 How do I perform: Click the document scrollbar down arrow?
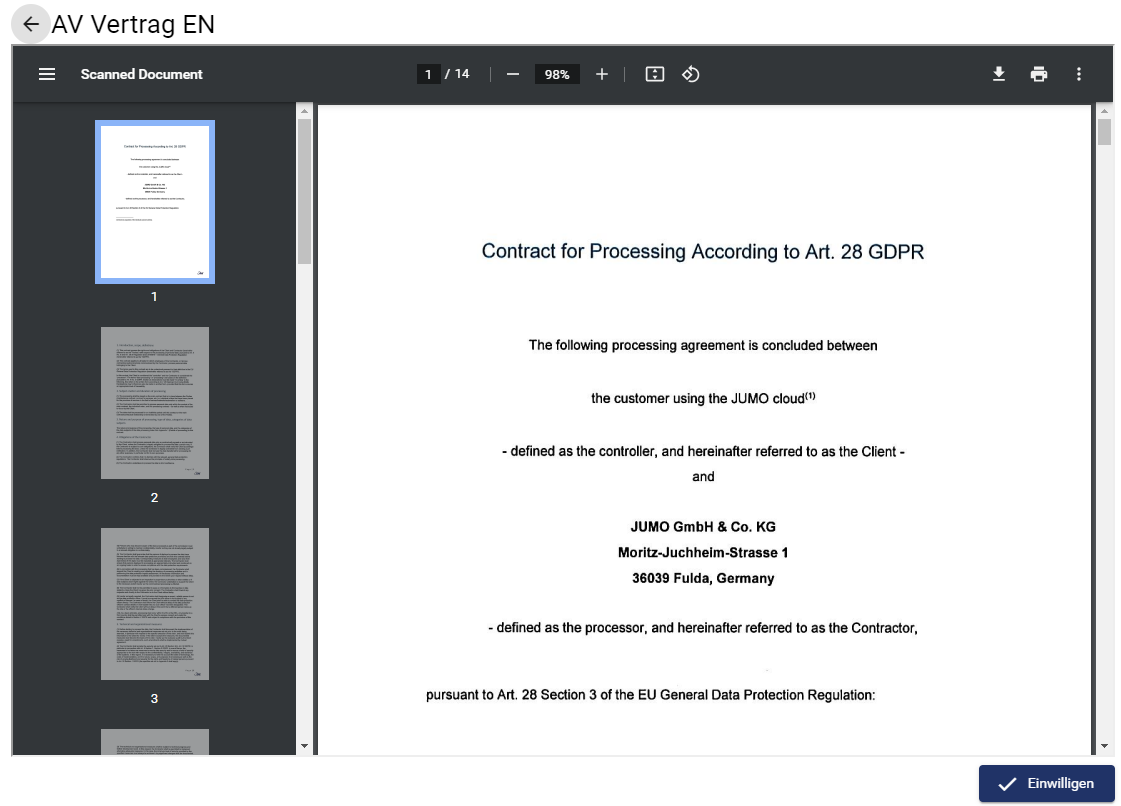1104,746
